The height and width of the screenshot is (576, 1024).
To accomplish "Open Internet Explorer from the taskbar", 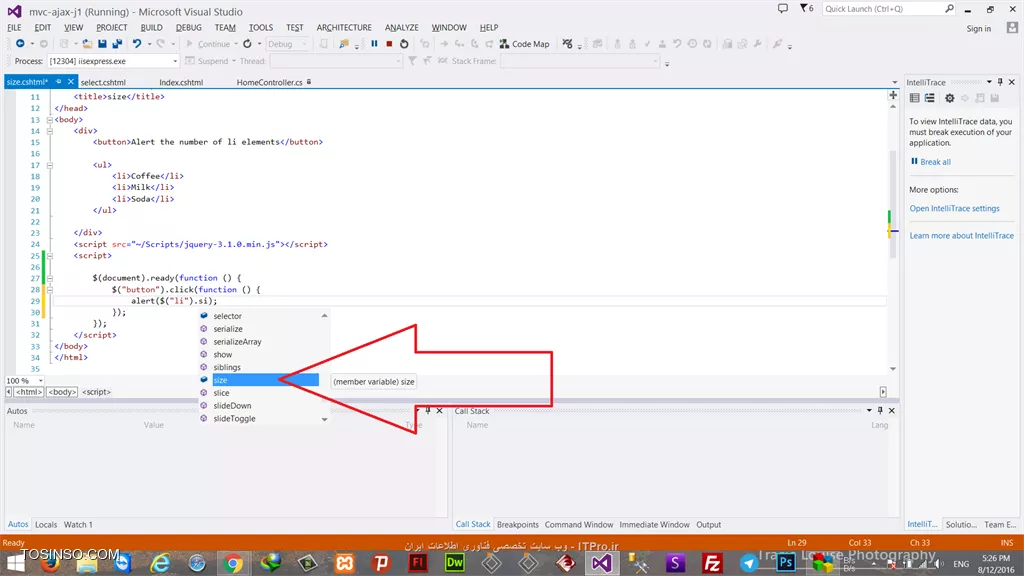I will (x=160, y=562).
